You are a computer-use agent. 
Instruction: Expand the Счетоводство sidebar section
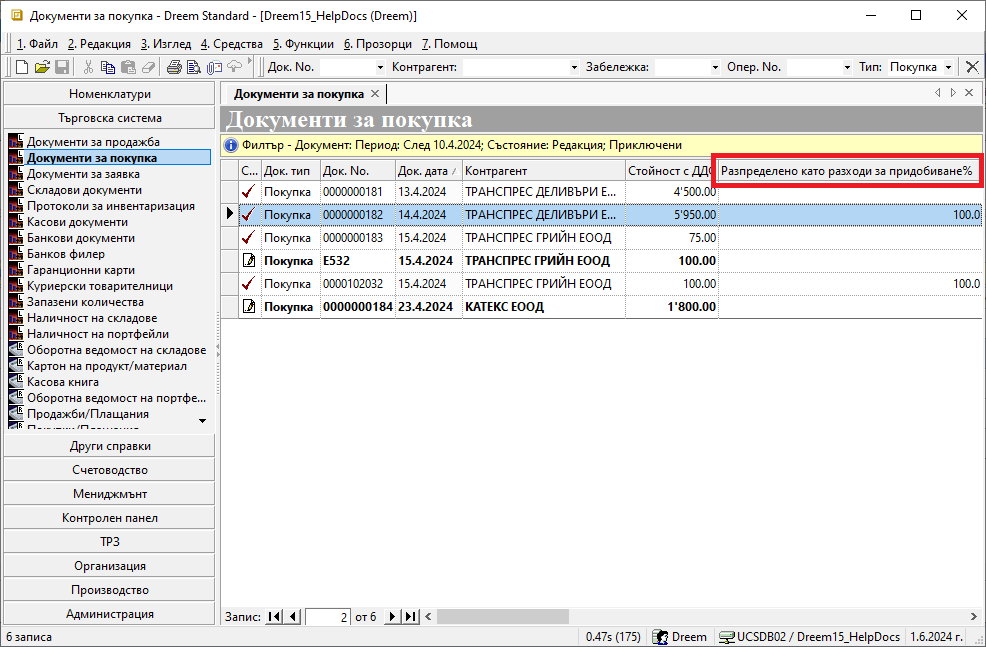point(110,470)
